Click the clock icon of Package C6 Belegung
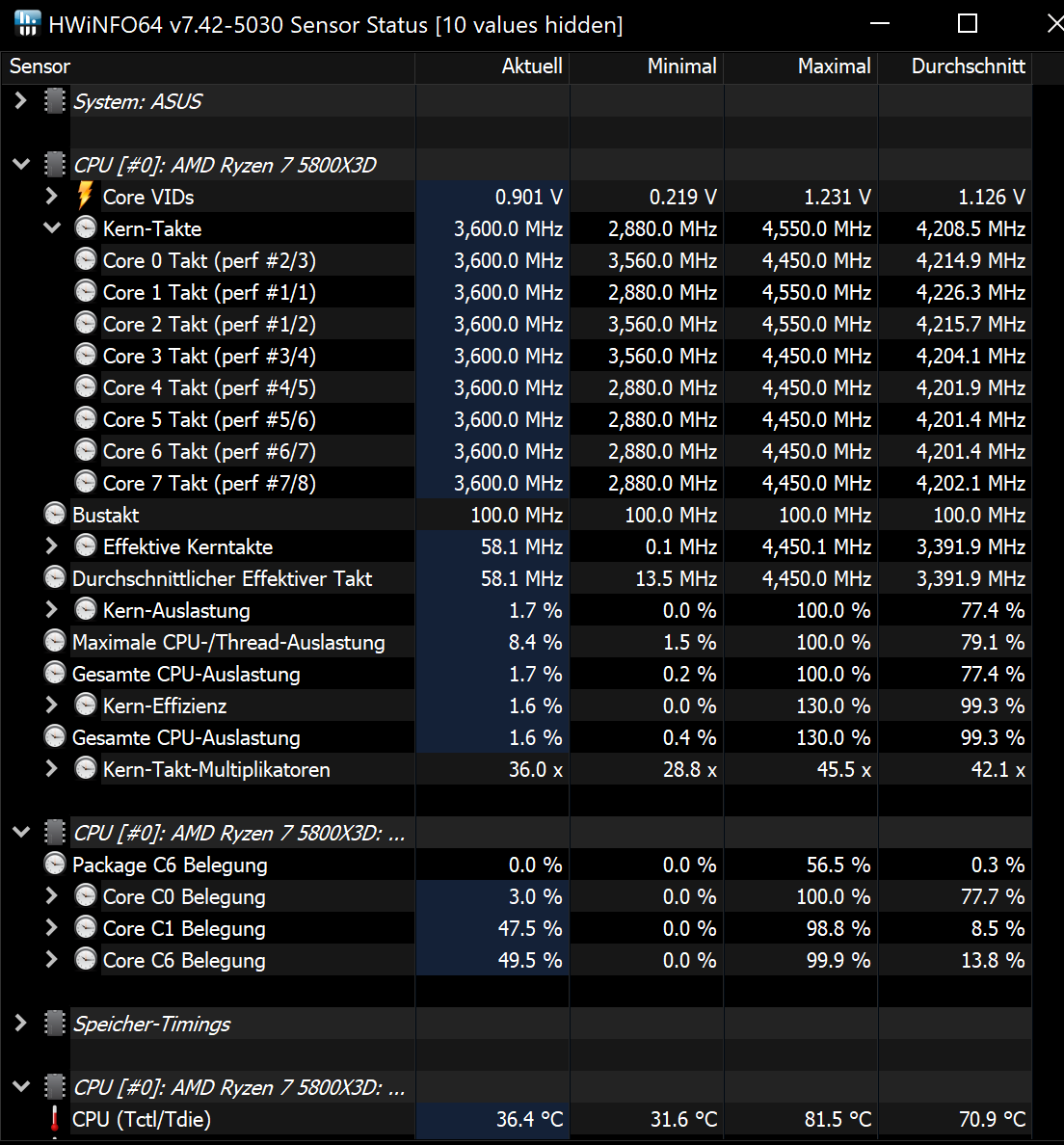This screenshot has height=1145, width=1064. tap(55, 864)
